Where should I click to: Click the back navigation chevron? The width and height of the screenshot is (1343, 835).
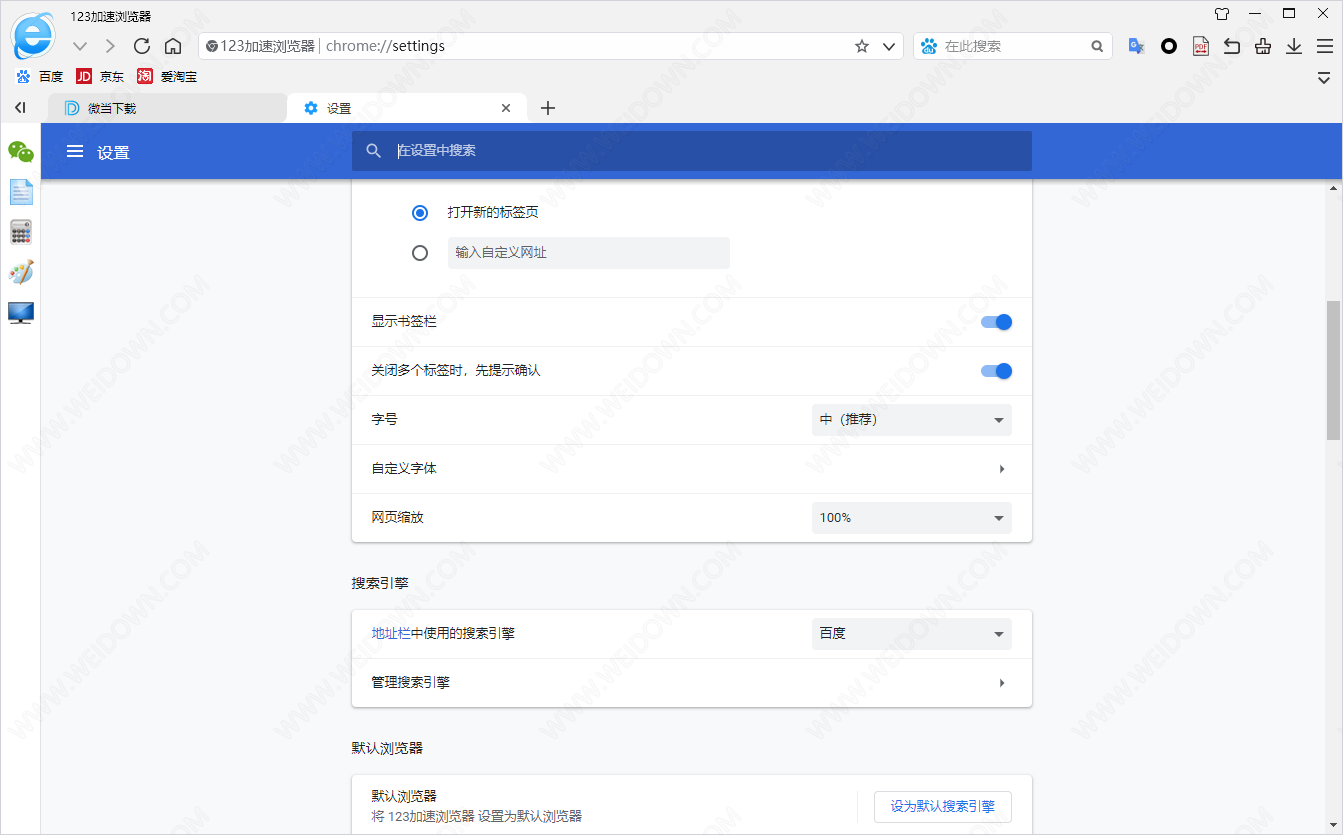coord(81,46)
